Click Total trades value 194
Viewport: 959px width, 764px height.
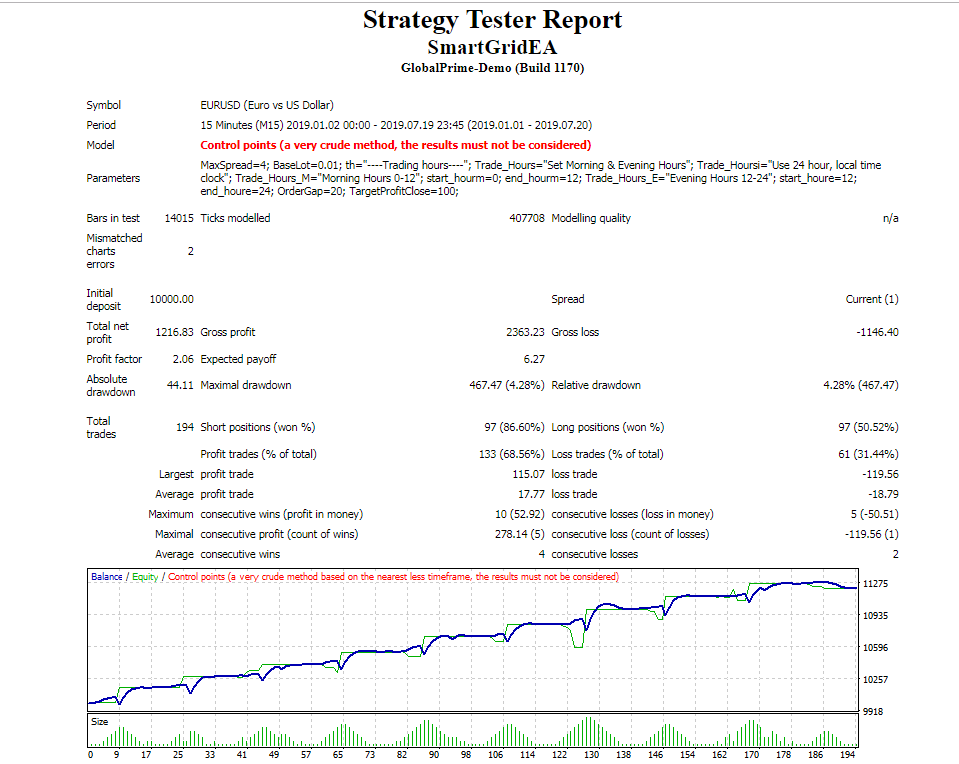(185, 427)
